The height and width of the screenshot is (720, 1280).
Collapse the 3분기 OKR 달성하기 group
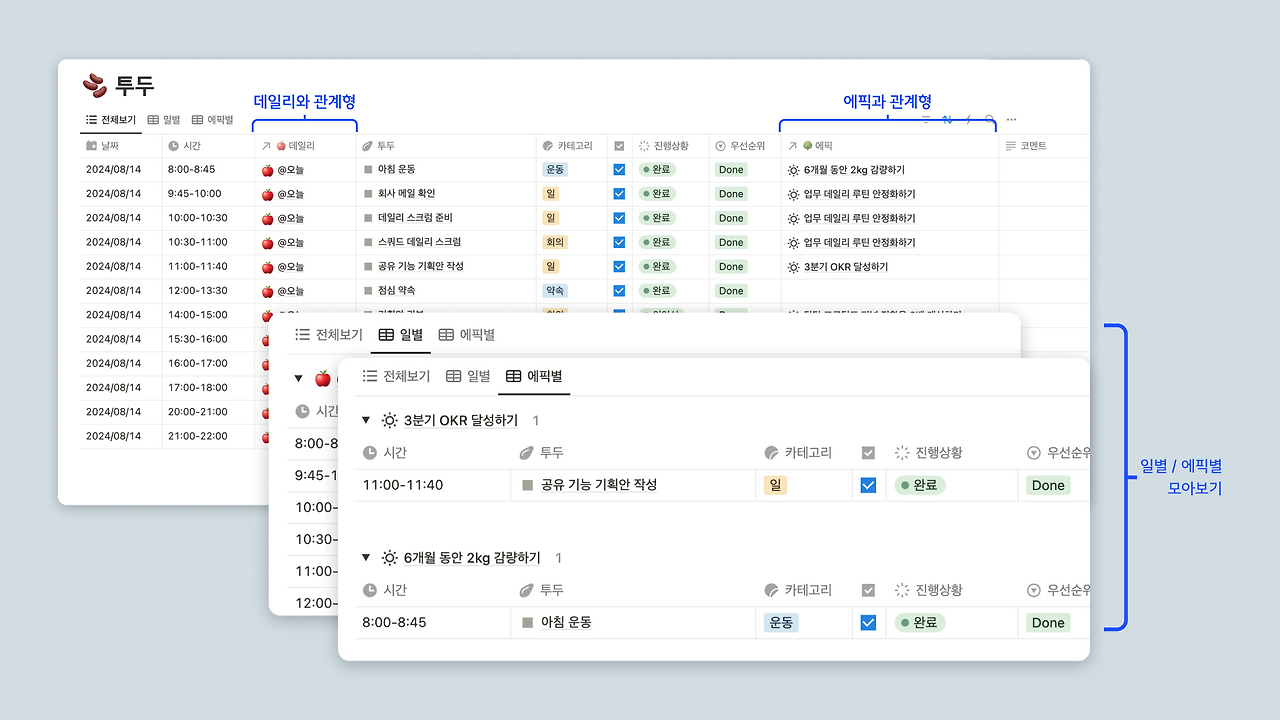click(368, 420)
